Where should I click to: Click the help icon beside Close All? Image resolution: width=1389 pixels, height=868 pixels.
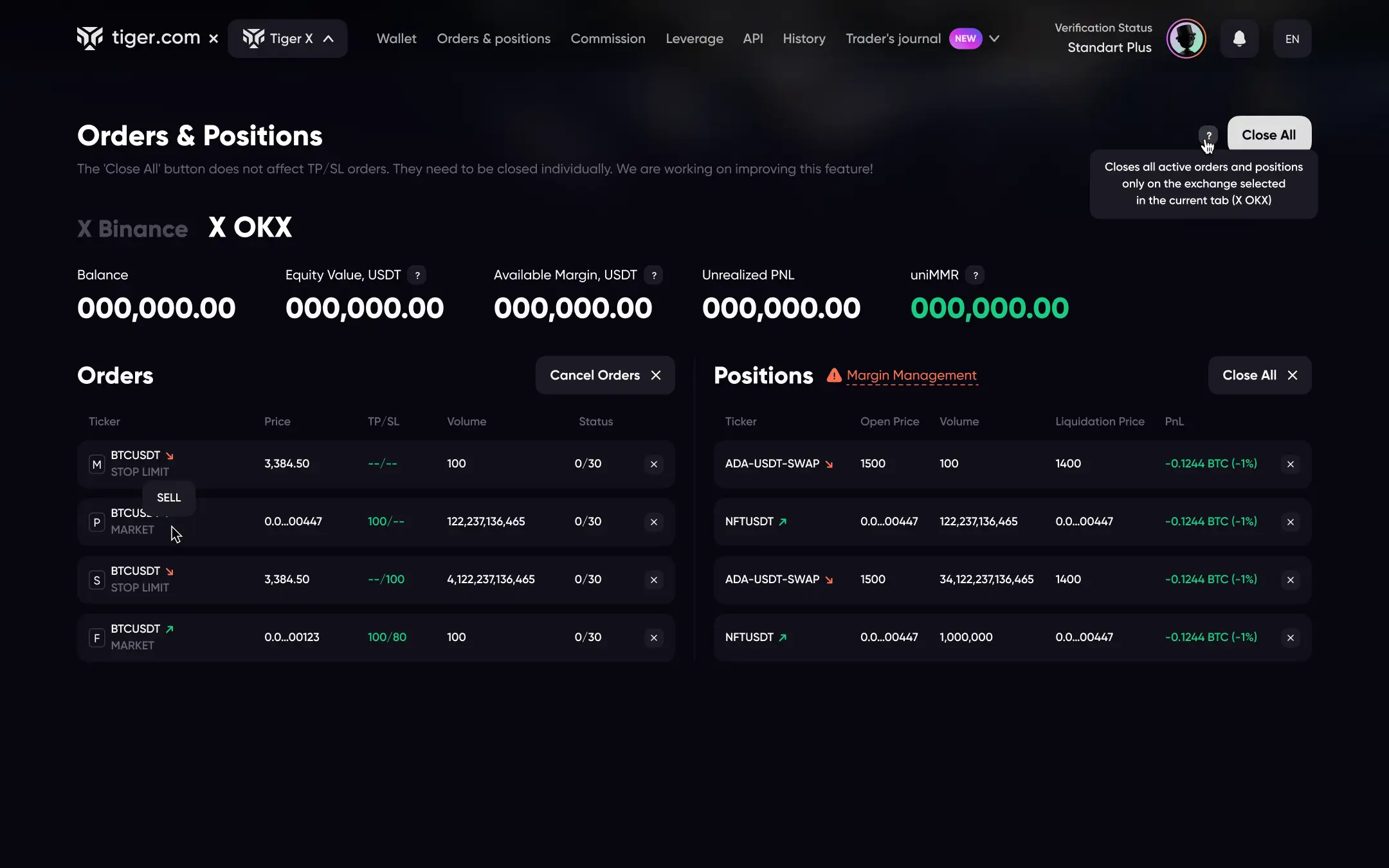[1208, 135]
